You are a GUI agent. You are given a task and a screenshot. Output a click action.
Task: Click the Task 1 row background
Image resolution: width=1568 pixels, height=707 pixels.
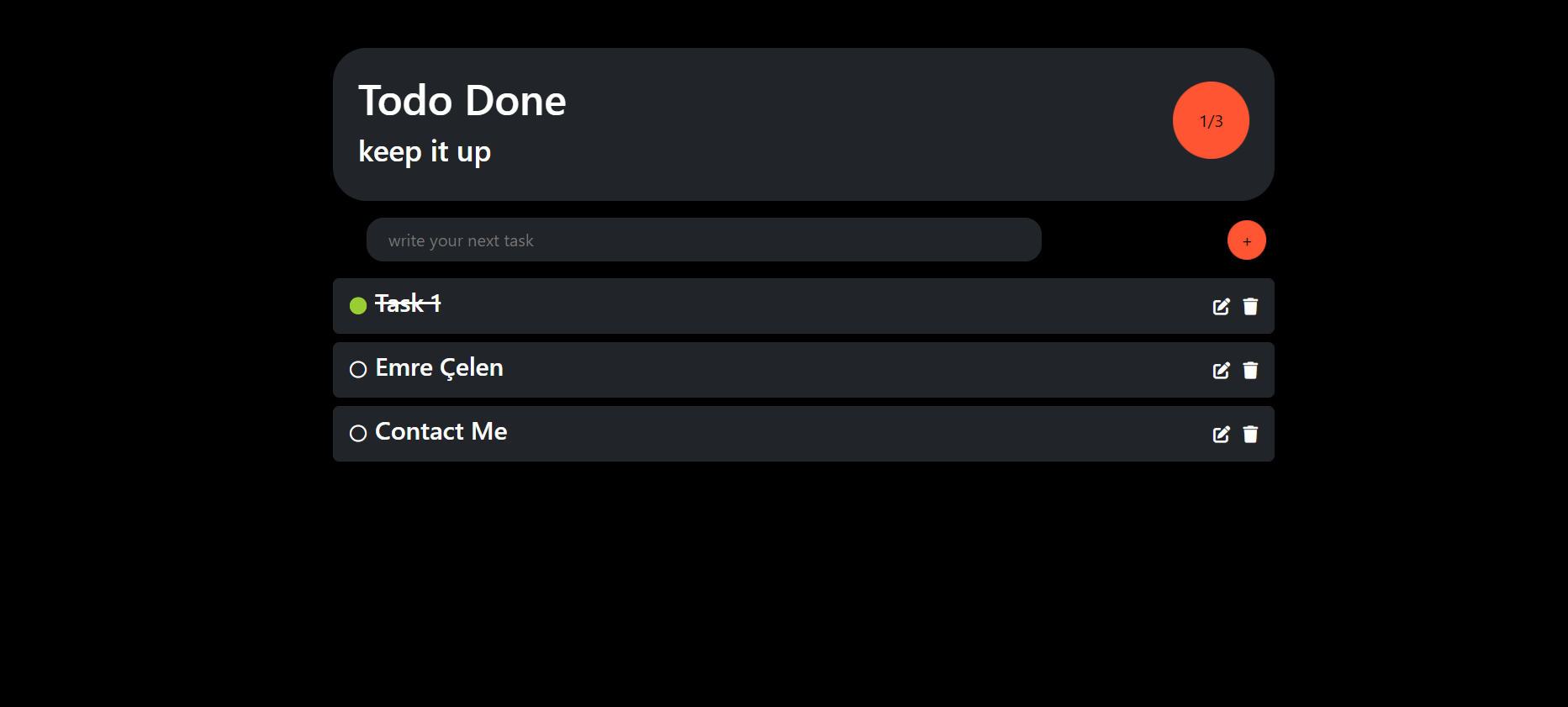pyautogui.click(x=804, y=306)
